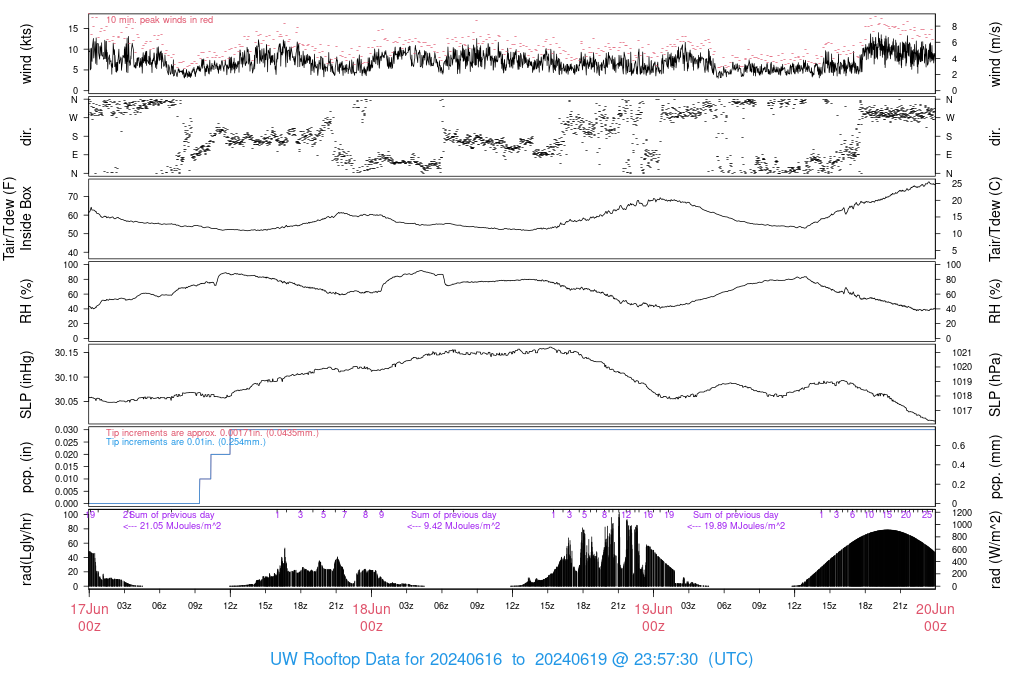Click the 'pcp. (in)' axis label
Screen dimensions: 1024x700
point(26,468)
